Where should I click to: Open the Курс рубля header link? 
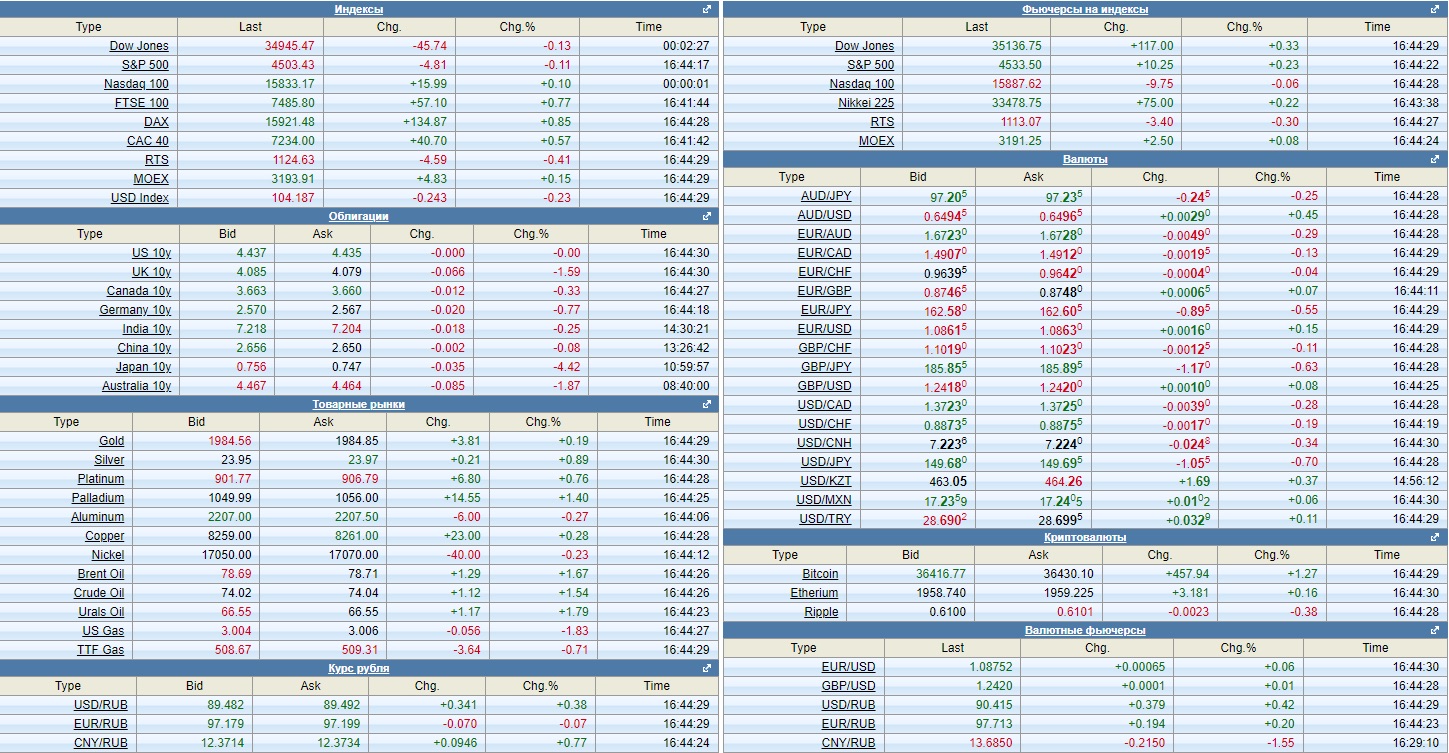click(358, 668)
